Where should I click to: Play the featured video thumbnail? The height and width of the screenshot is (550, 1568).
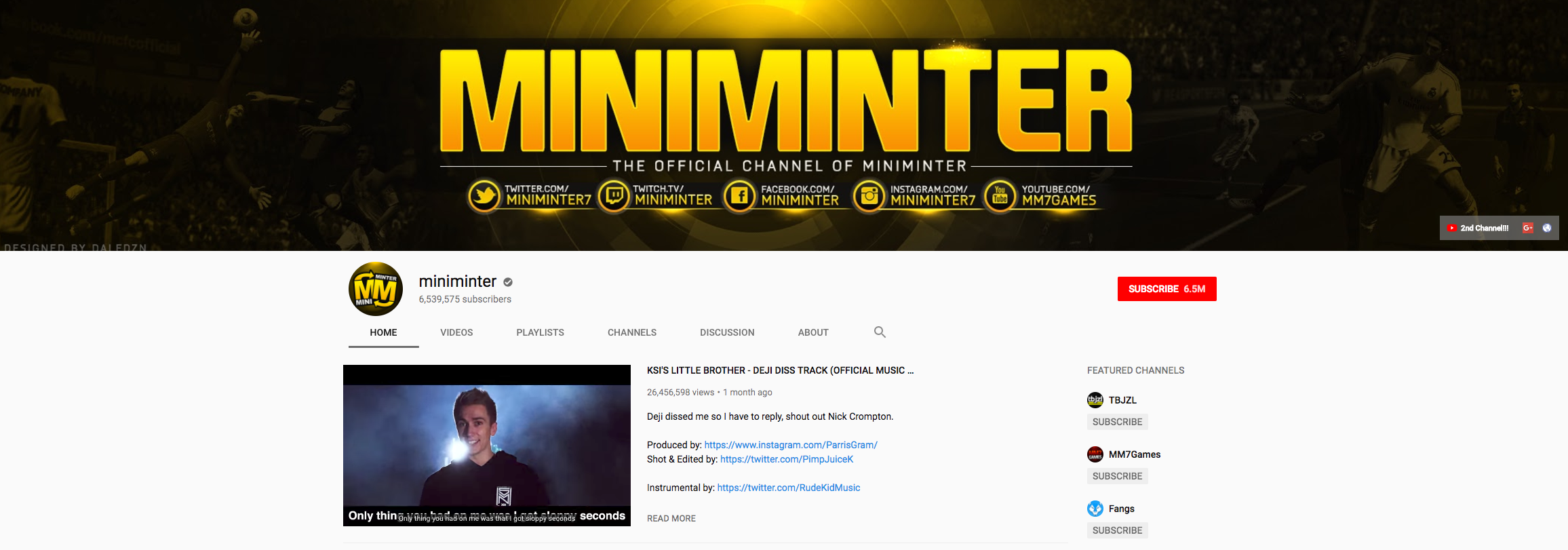(487, 446)
